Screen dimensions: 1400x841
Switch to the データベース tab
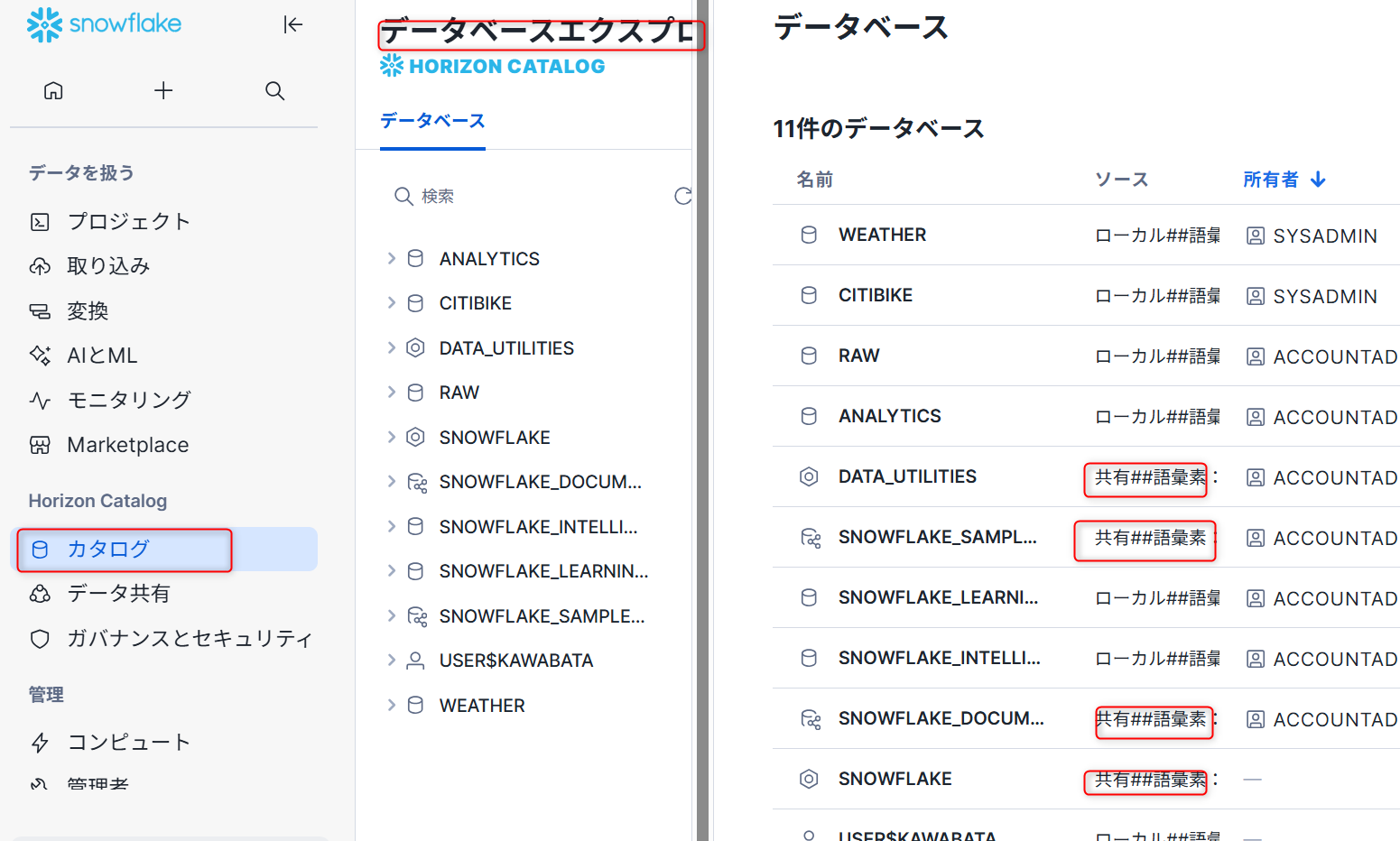pyautogui.click(x=432, y=121)
